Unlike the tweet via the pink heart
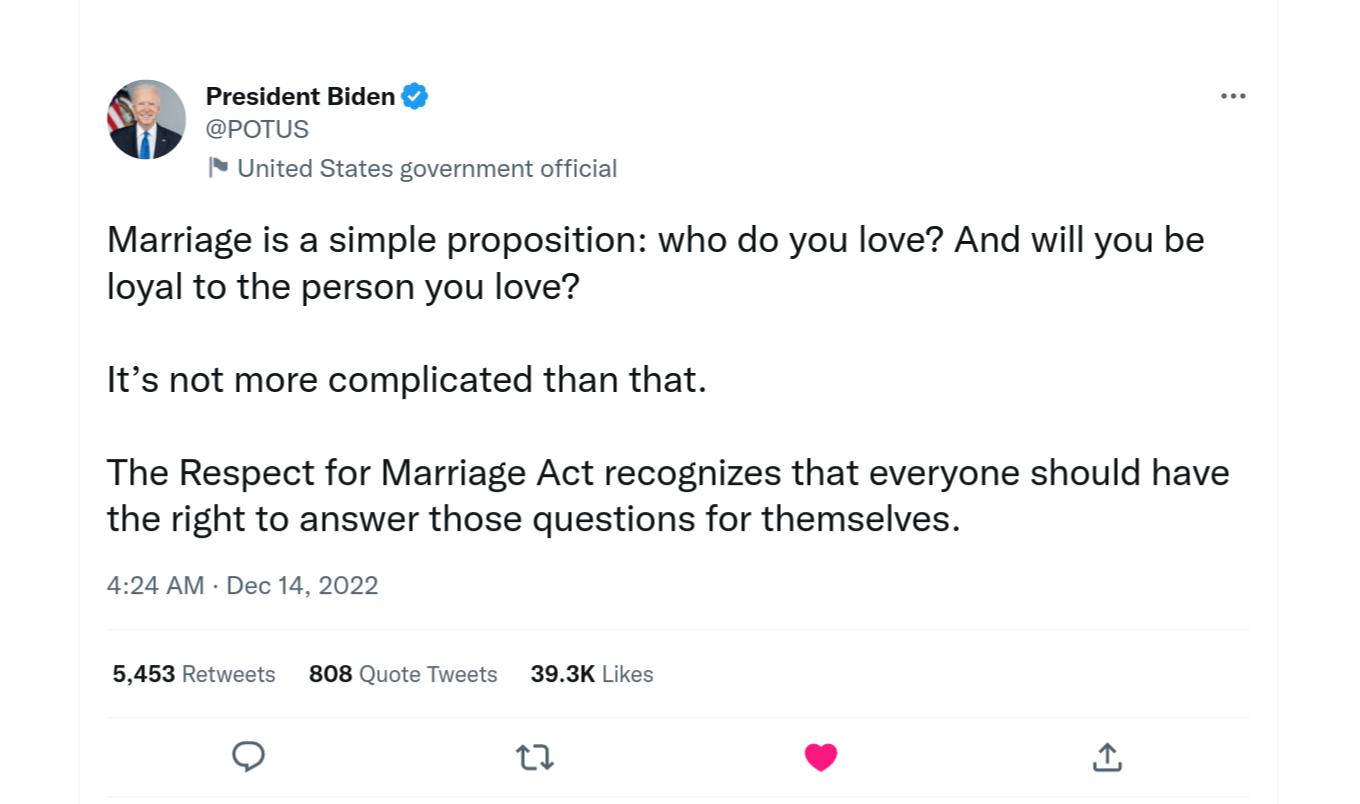This screenshot has height=804, width=1360. click(820, 757)
